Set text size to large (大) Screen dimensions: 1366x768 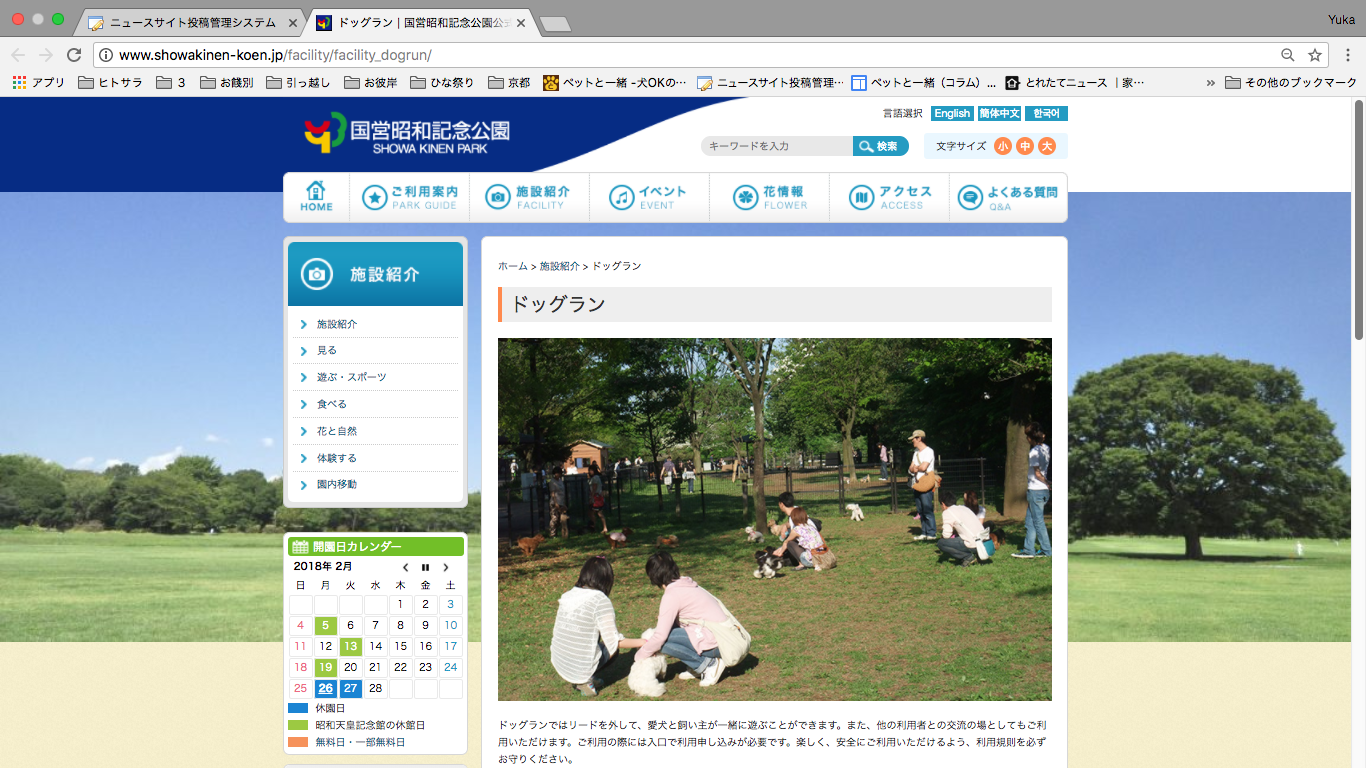pos(1047,147)
